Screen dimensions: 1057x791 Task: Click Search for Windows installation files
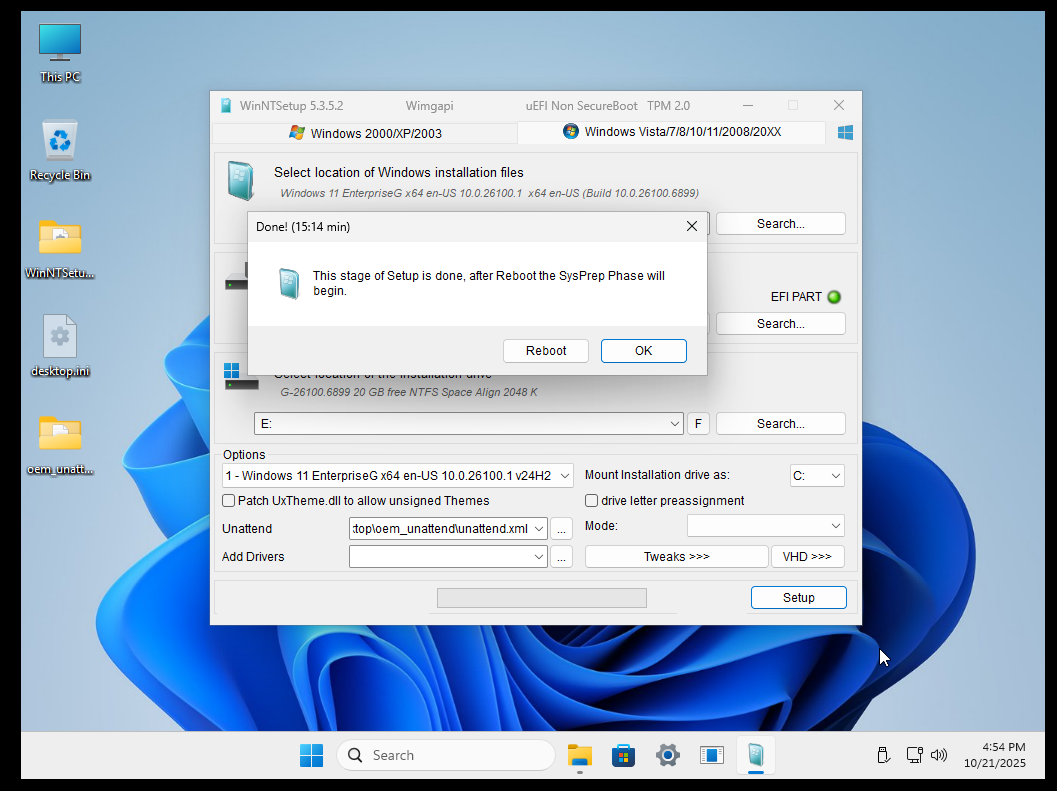781,224
